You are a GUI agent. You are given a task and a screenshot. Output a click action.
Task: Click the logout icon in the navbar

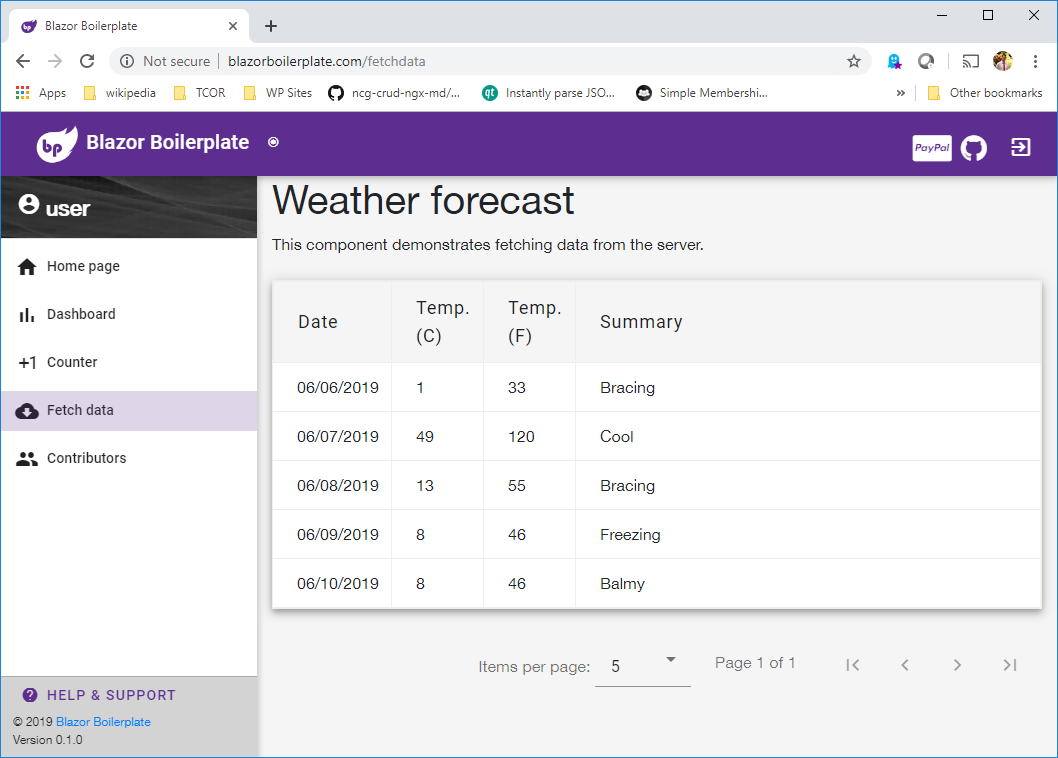point(1019,147)
